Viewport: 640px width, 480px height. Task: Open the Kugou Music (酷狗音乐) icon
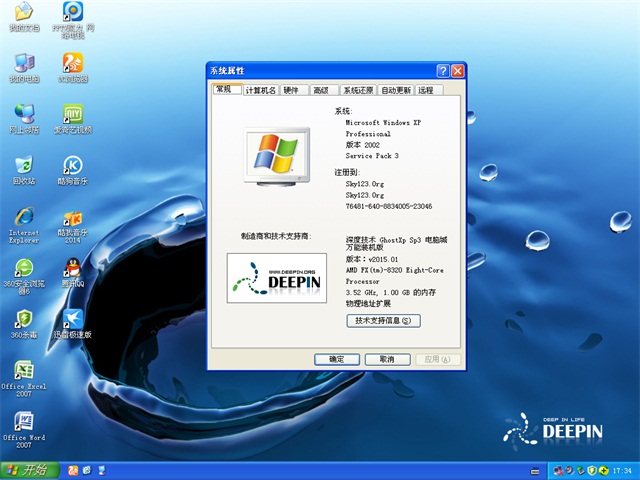(x=72, y=165)
